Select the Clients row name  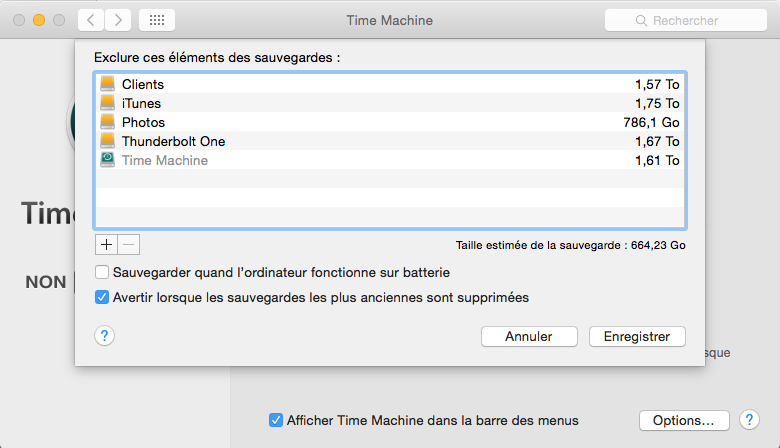click(143, 85)
